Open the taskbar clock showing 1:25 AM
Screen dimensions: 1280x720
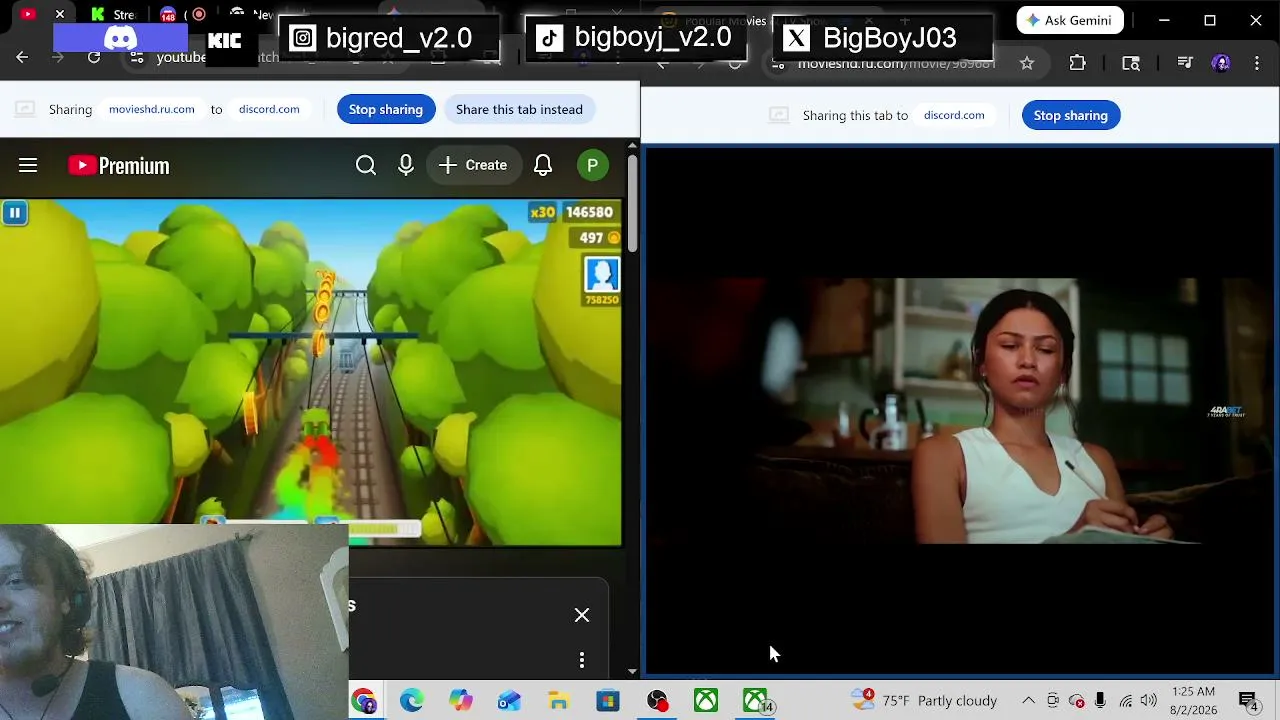pyautogui.click(x=1192, y=700)
